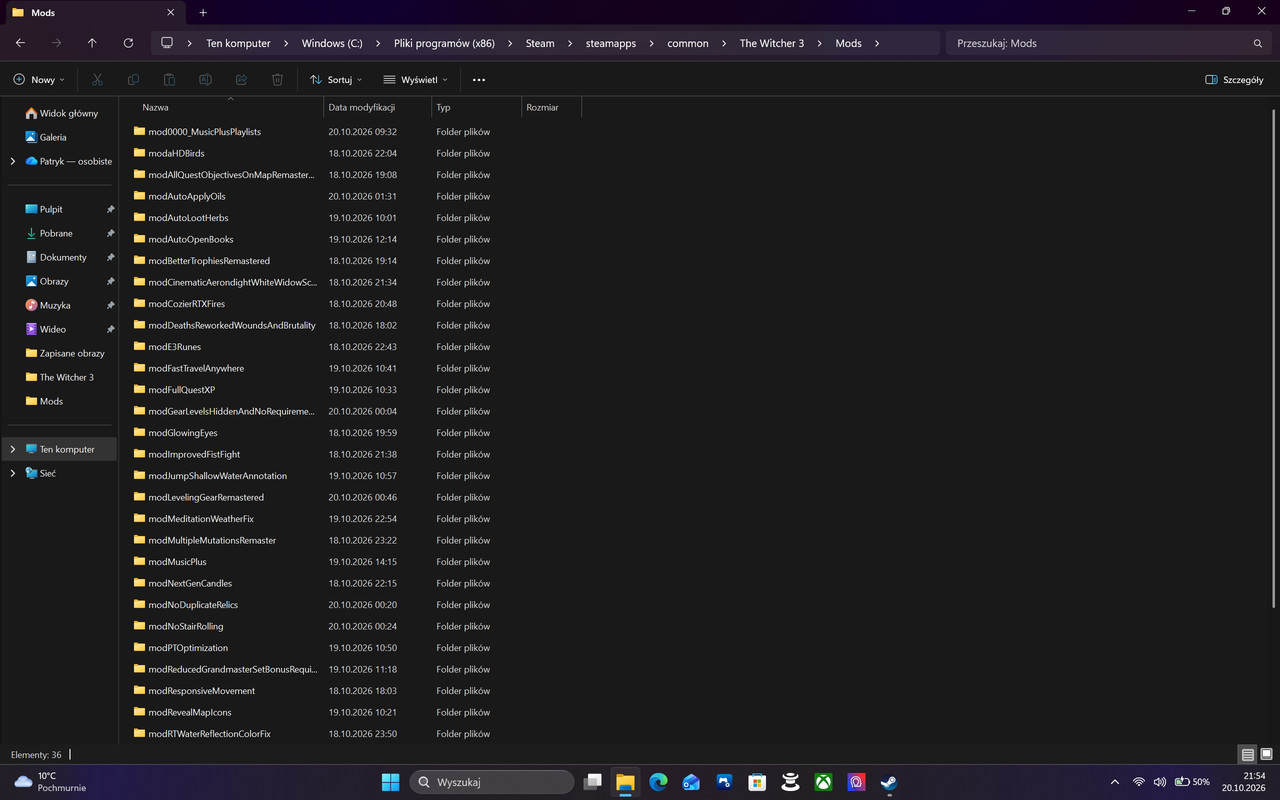Screen dimensions: 1280x800
Task: Refresh the Mods folder view
Action: pyautogui.click(x=128, y=43)
